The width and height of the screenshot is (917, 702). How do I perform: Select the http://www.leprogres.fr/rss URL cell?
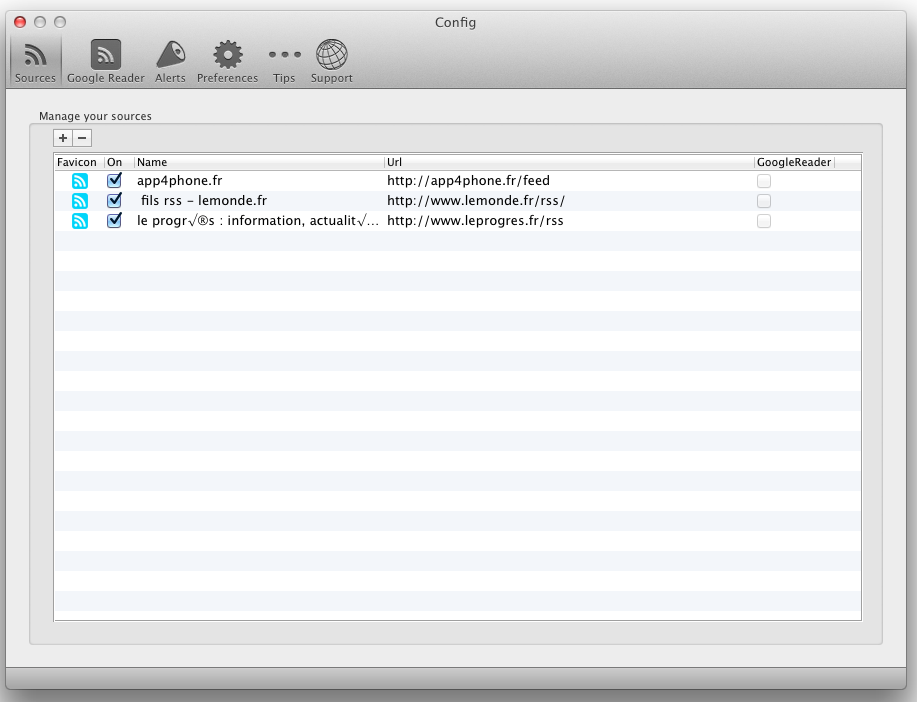pyautogui.click(x=475, y=221)
